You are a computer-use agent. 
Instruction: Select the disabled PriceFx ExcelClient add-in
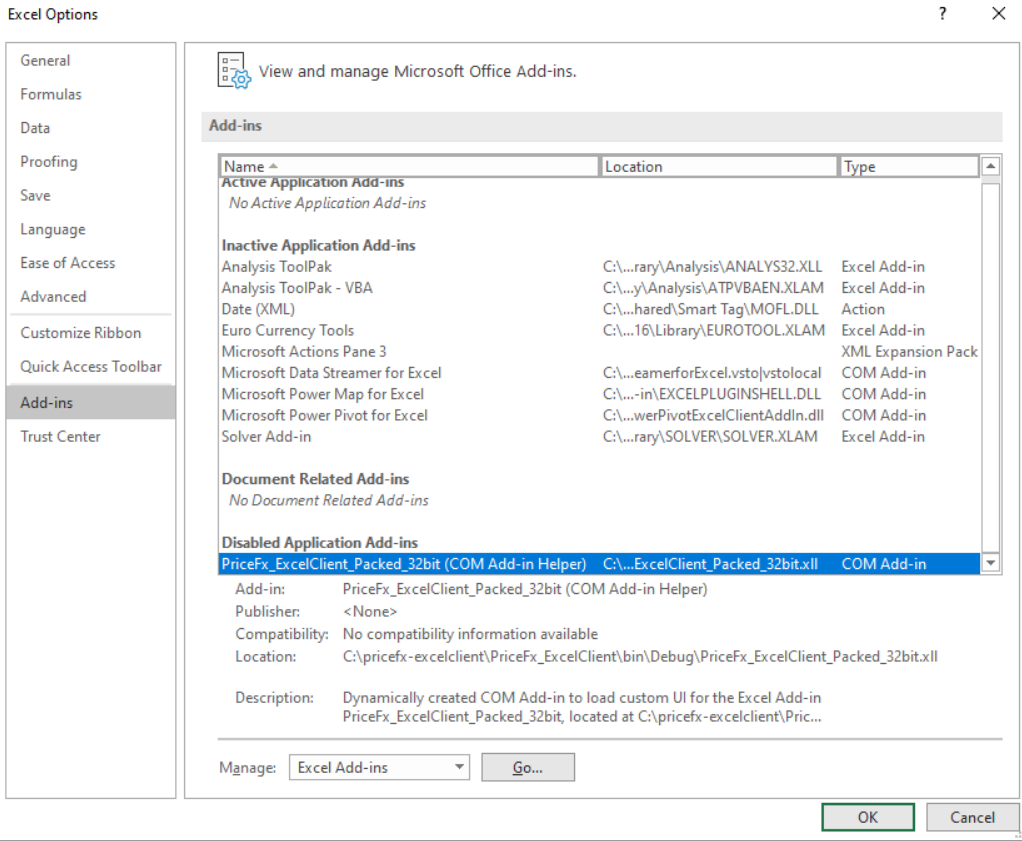point(400,563)
